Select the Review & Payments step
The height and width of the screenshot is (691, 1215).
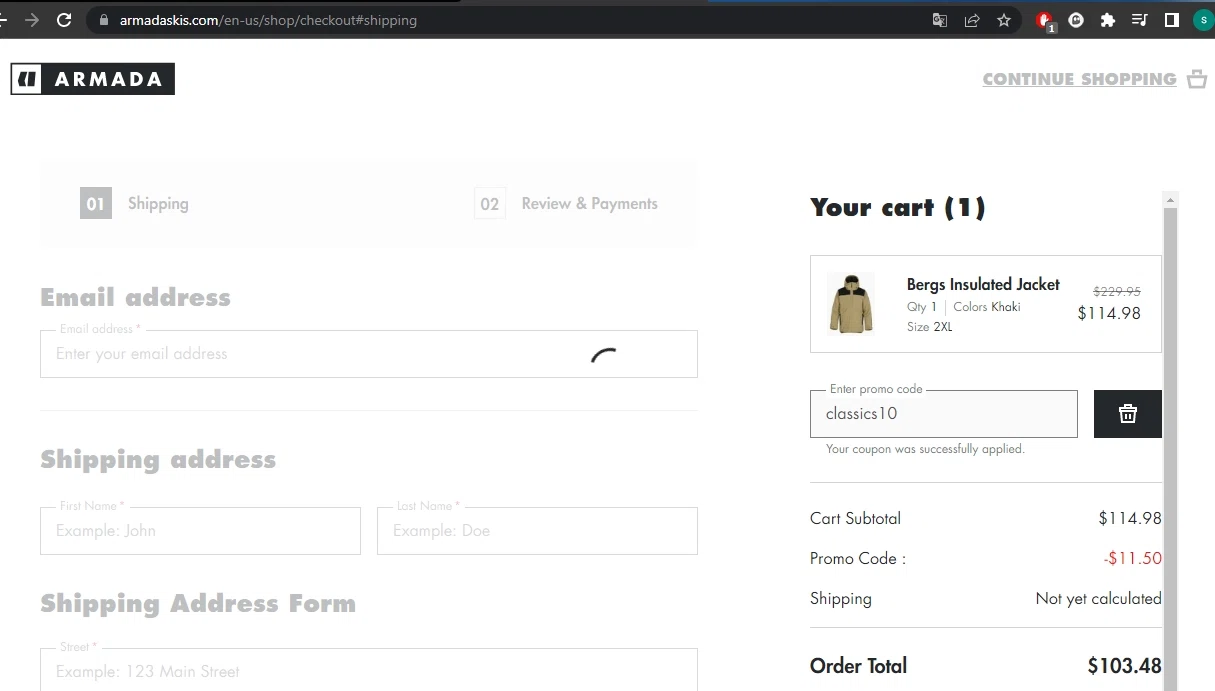coord(566,204)
